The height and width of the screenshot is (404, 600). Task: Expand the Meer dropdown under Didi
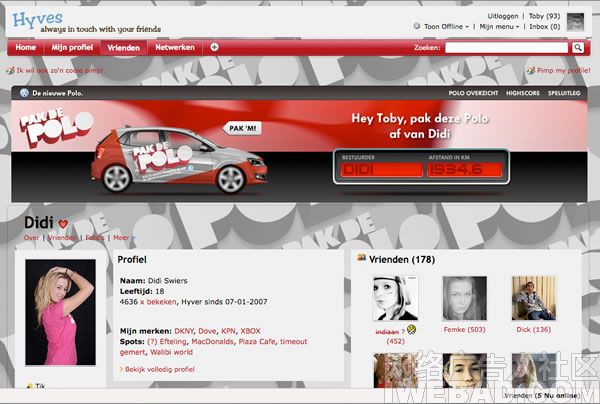pyautogui.click(x=124, y=238)
